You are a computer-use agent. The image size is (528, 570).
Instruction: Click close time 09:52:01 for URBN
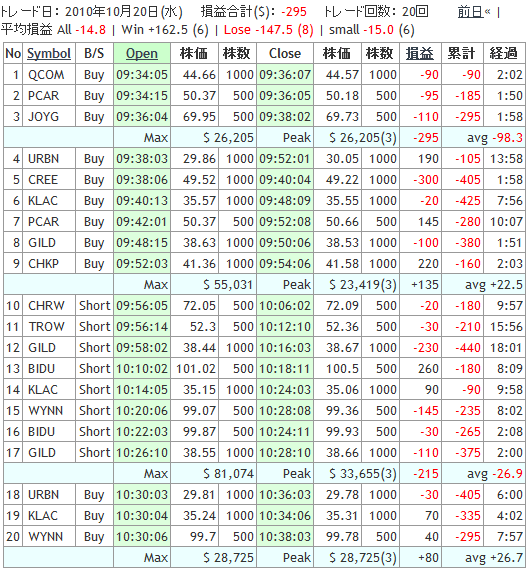[x=285, y=159]
